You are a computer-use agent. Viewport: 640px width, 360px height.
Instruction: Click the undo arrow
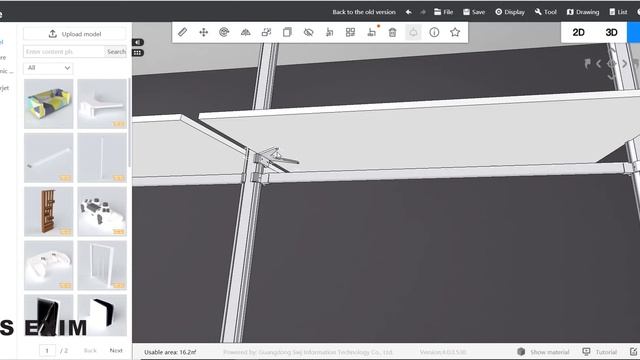pyautogui.click(x=409, y=12)
